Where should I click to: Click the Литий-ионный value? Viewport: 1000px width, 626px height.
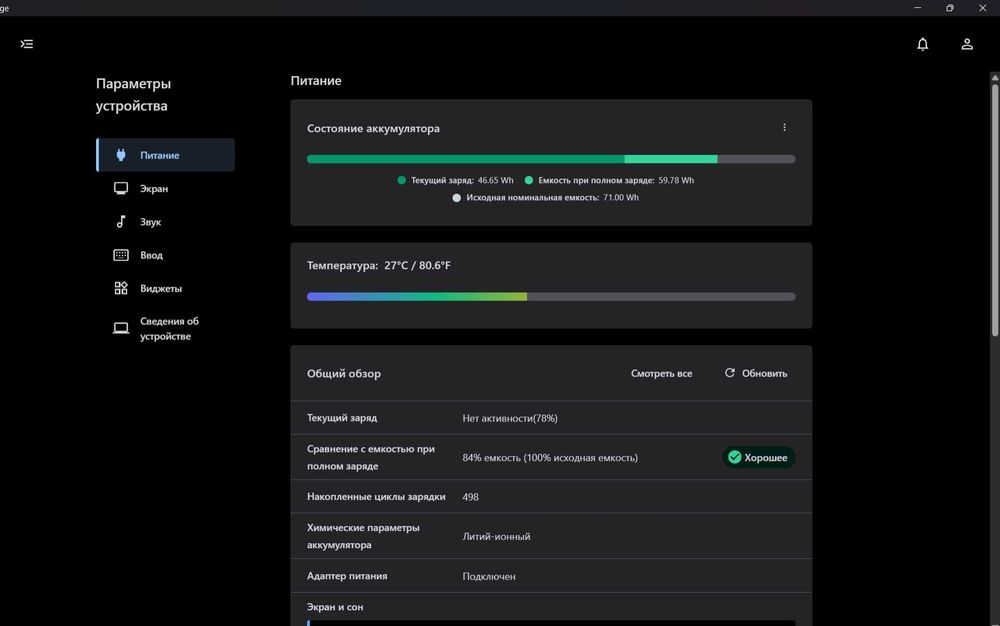coord(496,536)
